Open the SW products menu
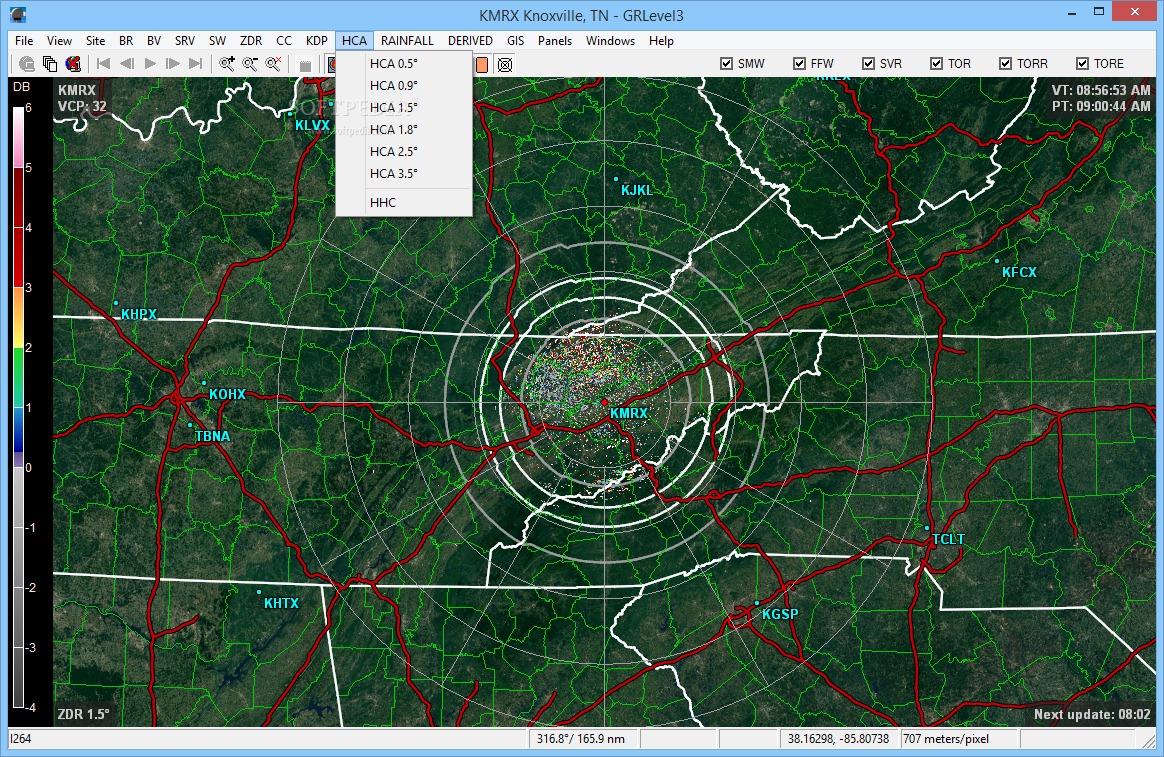 [217, 41]
